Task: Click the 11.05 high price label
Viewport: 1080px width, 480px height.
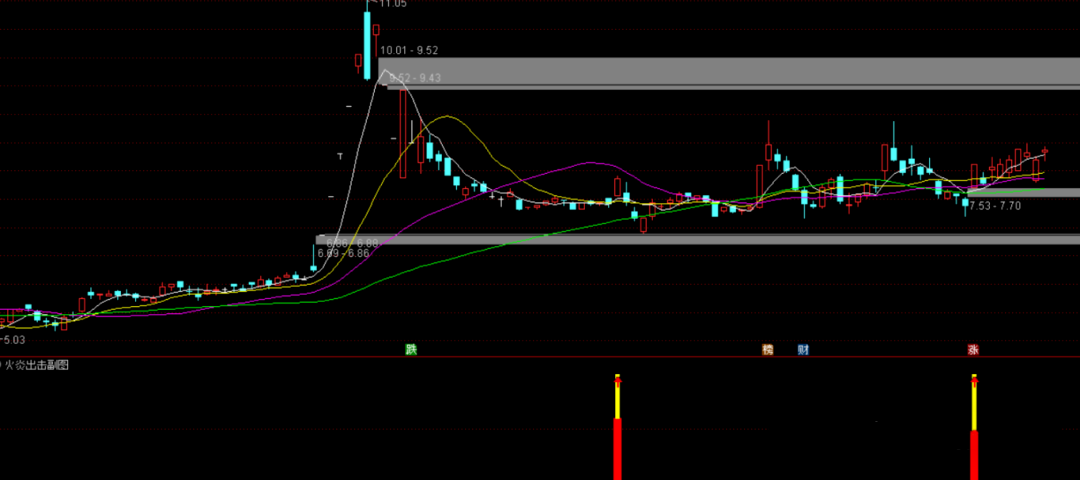Action: 392,4
